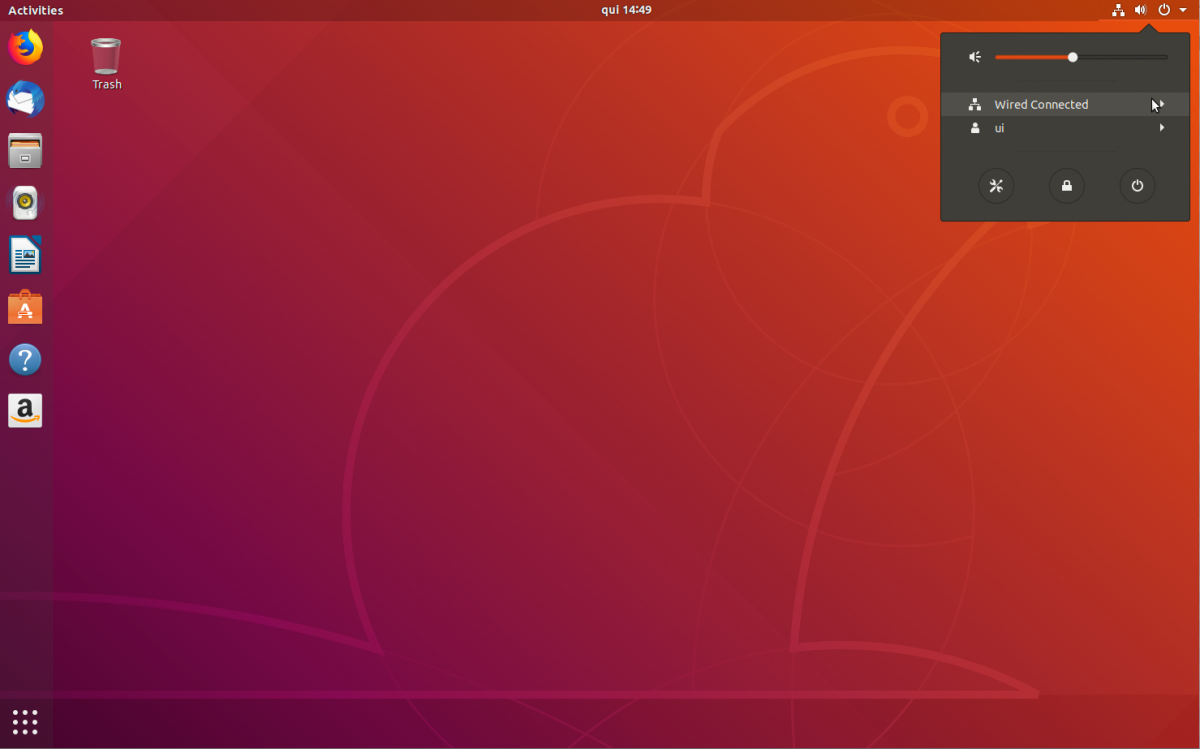Open Trash on the desktop
This screenshot has height=749, width=1200.
(x=106, y=62)
